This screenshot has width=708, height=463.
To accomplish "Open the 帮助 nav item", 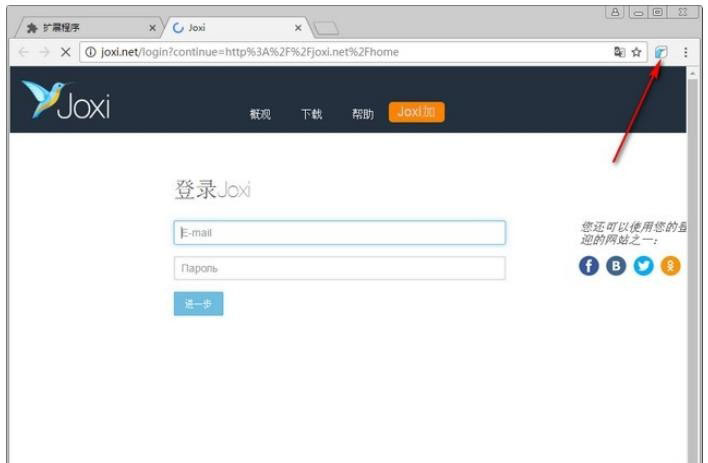I will pyautogui.click(x=363, y=114).
